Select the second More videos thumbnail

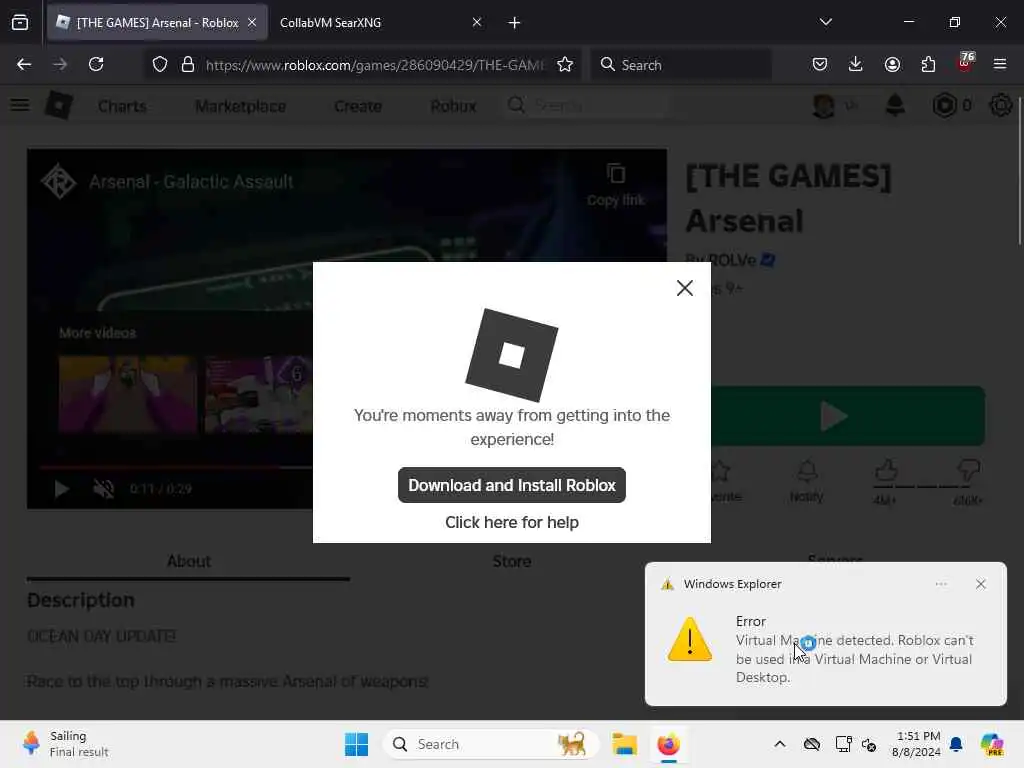[259, 394]
